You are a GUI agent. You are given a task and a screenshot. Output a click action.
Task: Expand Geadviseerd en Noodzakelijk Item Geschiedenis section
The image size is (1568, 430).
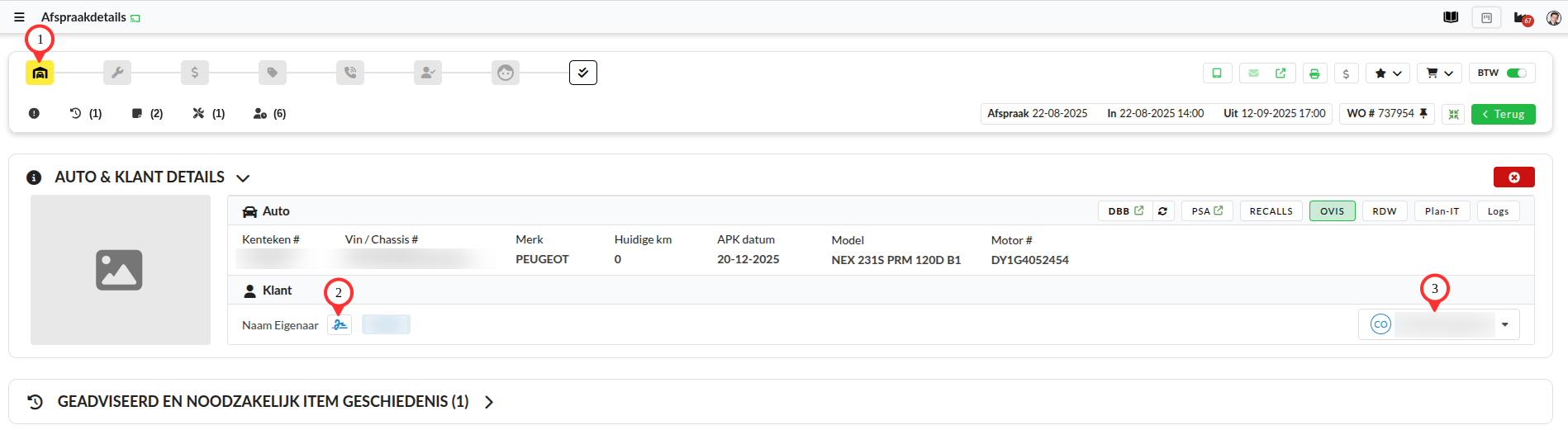[x=489, y=402]
